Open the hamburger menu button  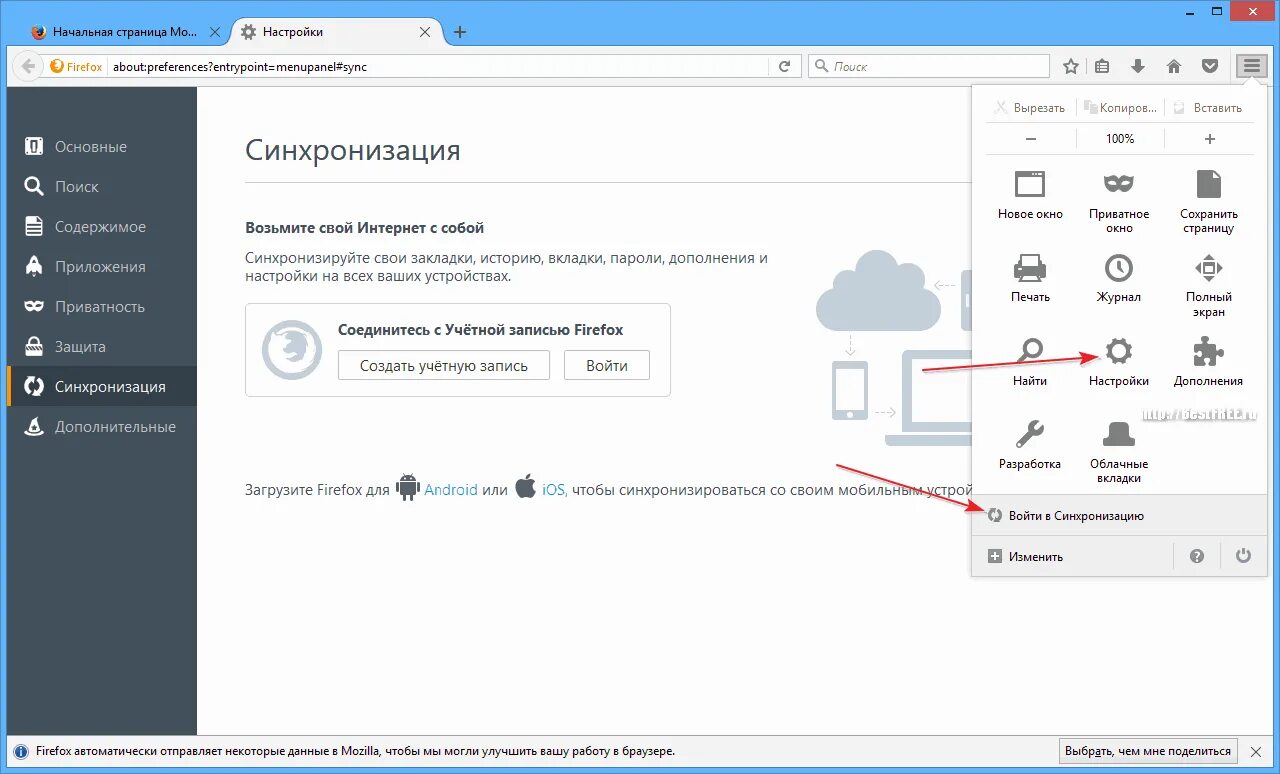click(1251, 66)
